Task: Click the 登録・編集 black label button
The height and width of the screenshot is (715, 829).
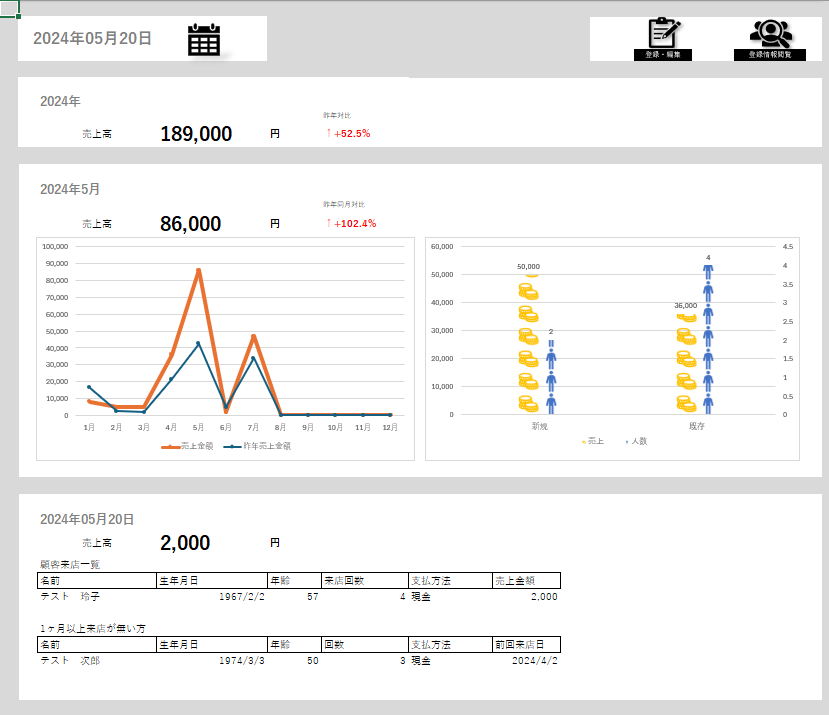Action: click(x=663, y=54)
